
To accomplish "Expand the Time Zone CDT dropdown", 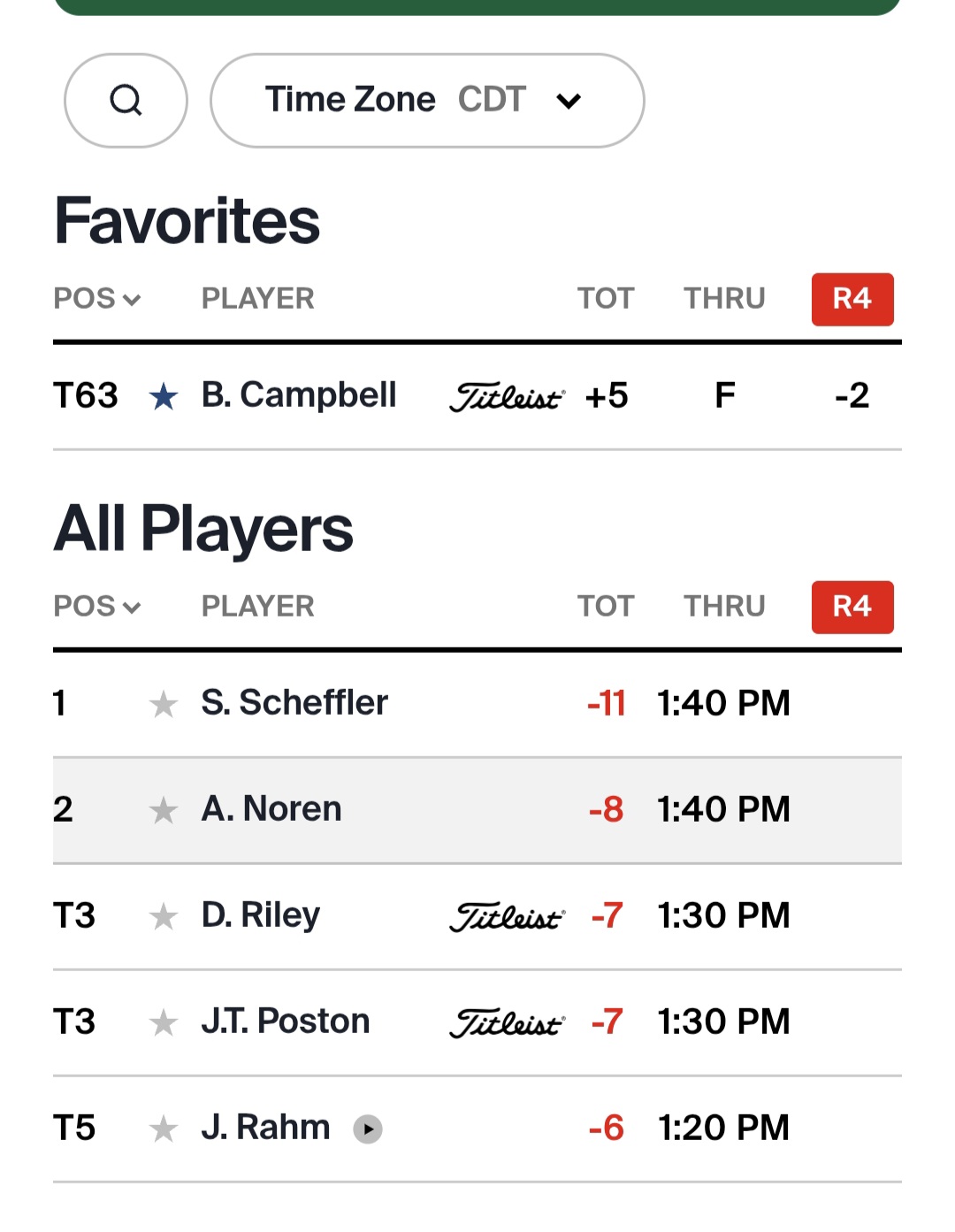I will [427, 100].
